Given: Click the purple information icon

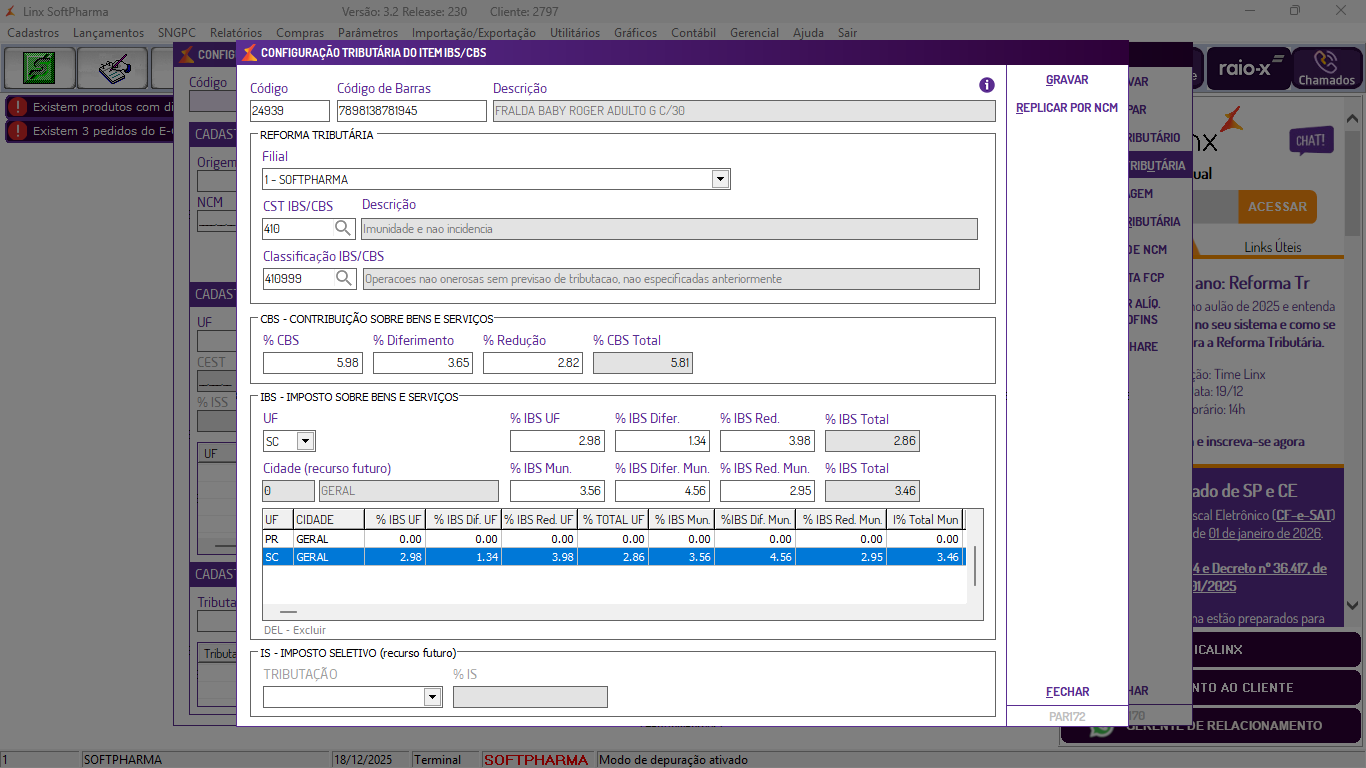Looking at the screenshot, I should point(986,86).
